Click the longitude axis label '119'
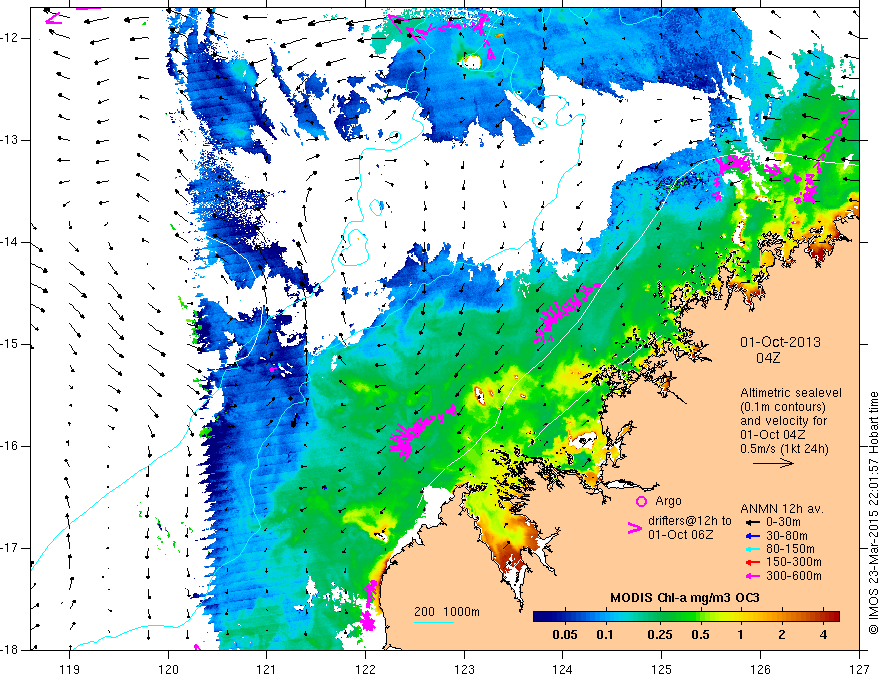This screenshot has width=880, height=680. 69,669
